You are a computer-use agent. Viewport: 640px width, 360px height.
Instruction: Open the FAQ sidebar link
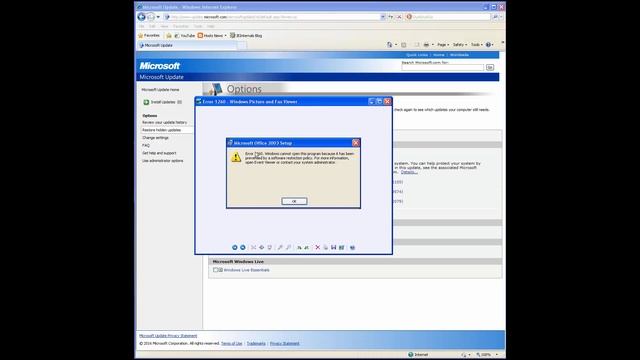tap(146, 145)
